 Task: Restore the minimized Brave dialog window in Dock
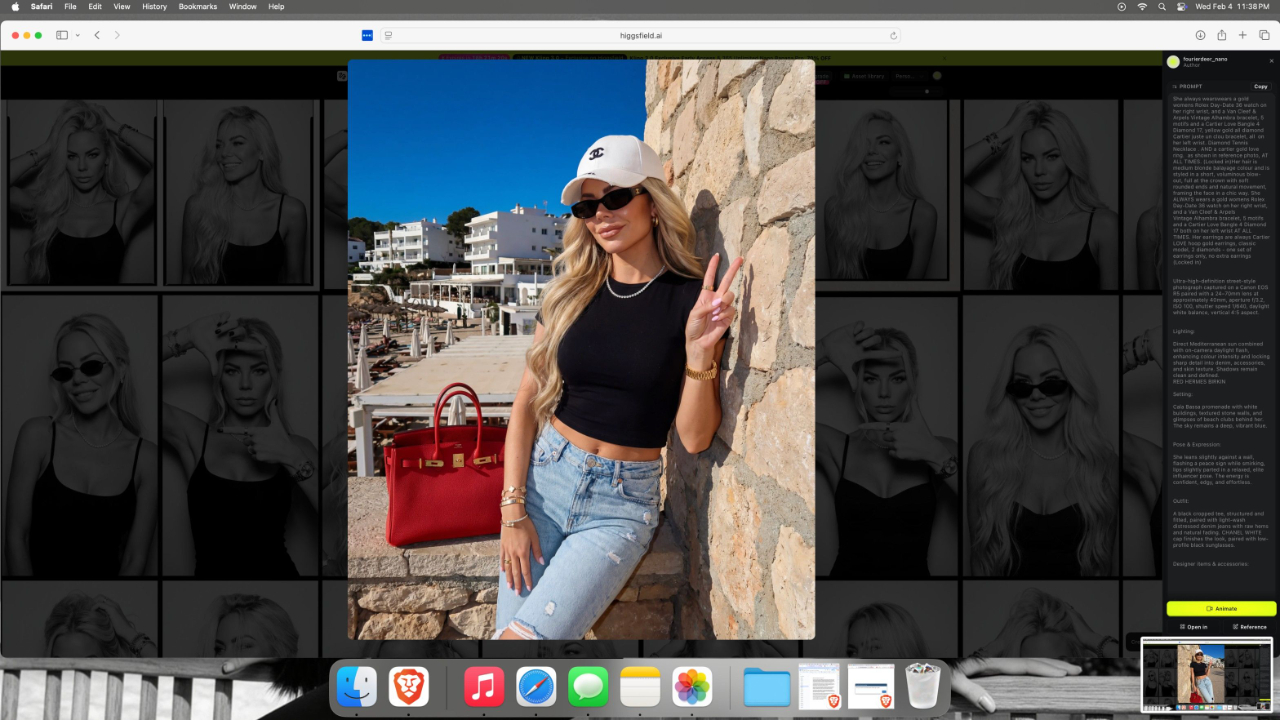click(871, 687)
